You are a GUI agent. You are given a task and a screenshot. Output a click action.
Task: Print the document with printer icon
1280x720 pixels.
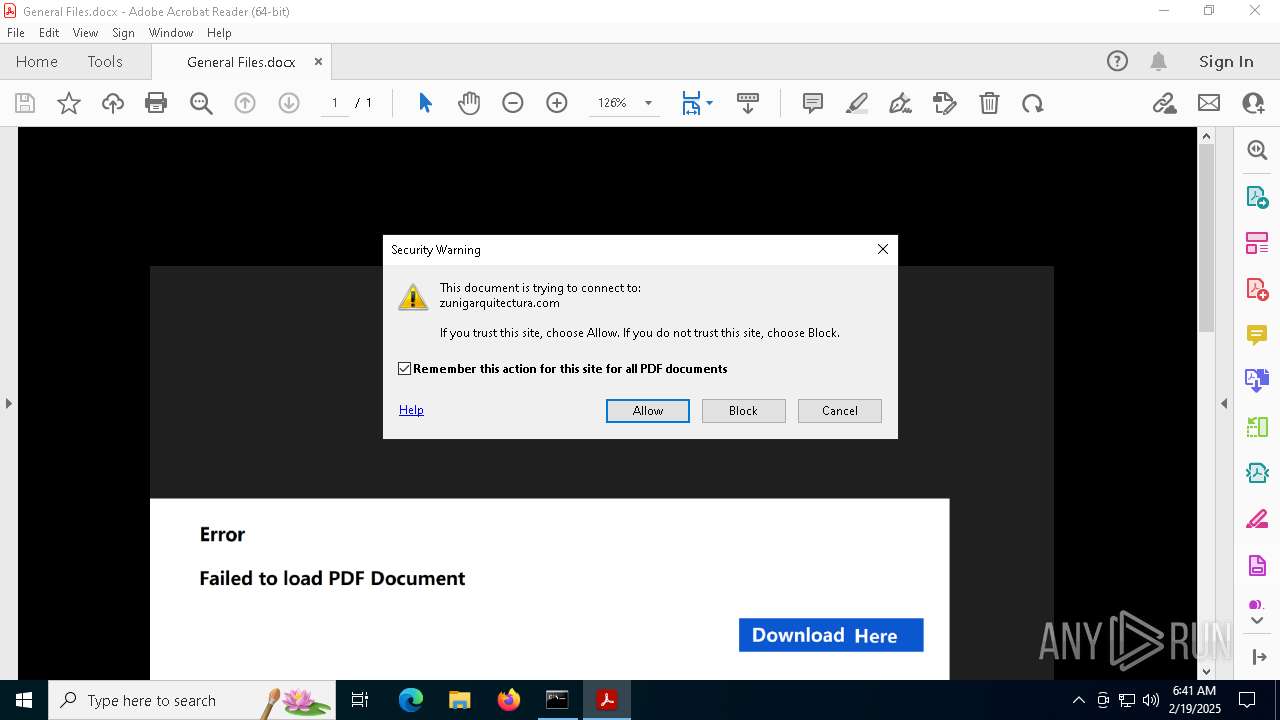click(156, 103)
